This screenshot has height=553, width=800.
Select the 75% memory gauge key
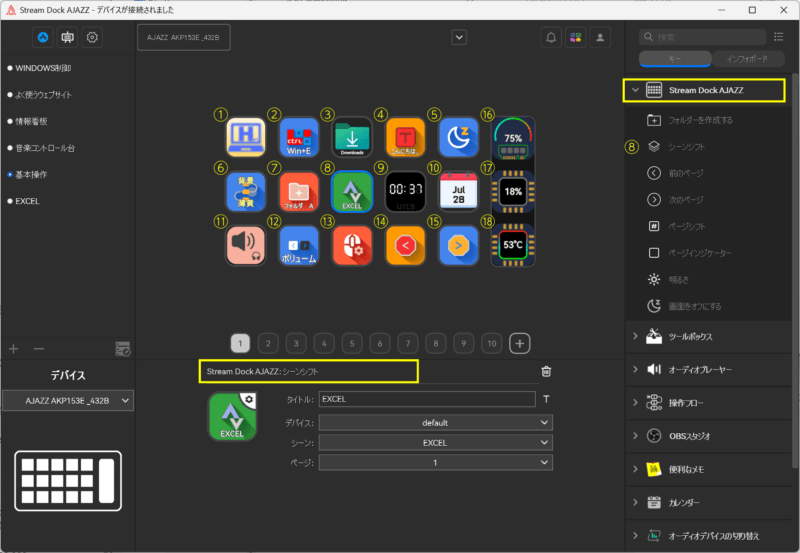[513, 138]
